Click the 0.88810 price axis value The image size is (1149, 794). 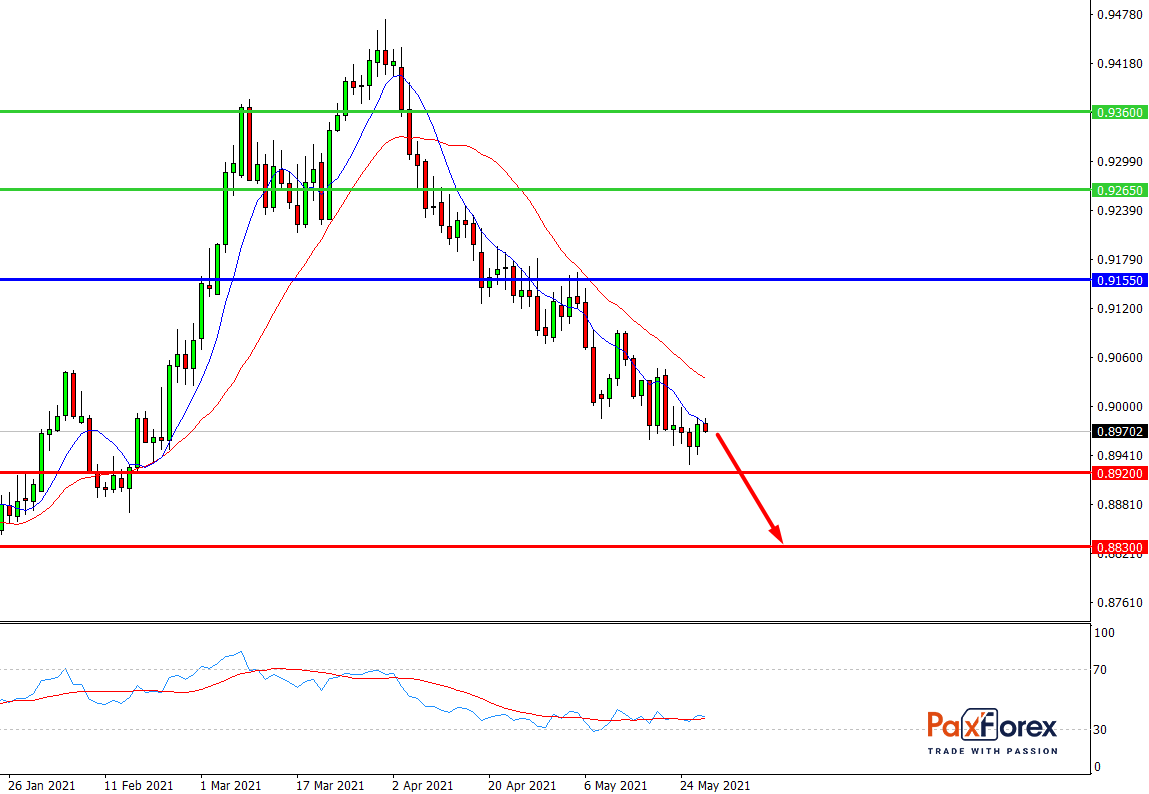pos(1120,504)
